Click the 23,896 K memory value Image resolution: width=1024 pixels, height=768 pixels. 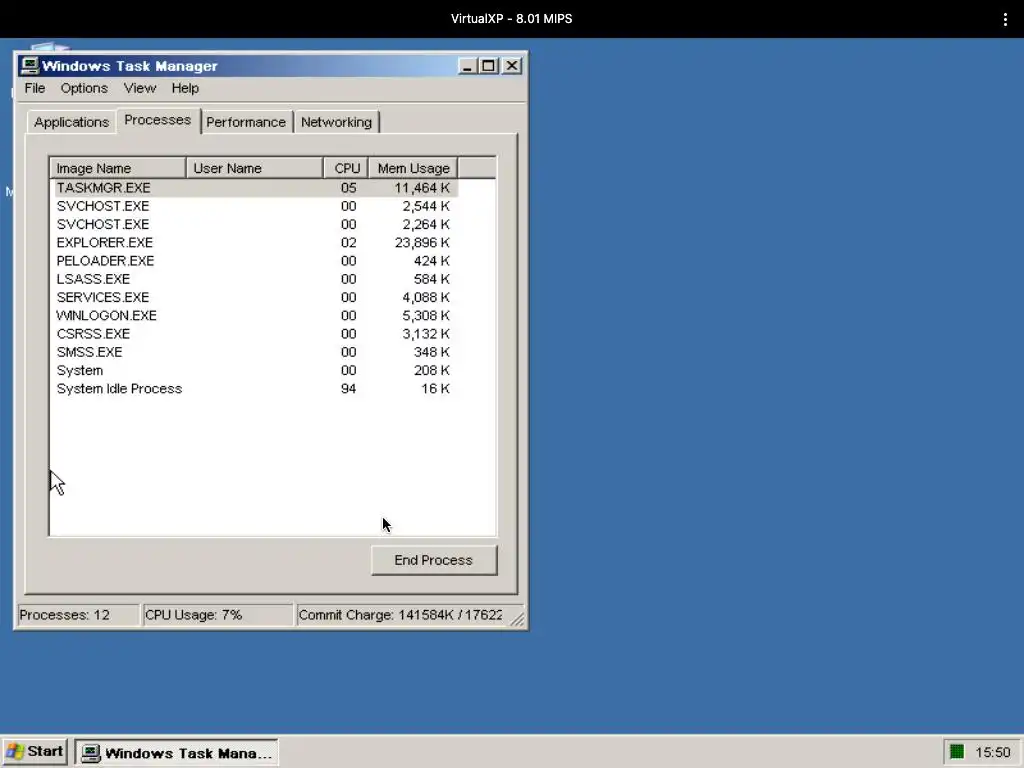[422, 243]
